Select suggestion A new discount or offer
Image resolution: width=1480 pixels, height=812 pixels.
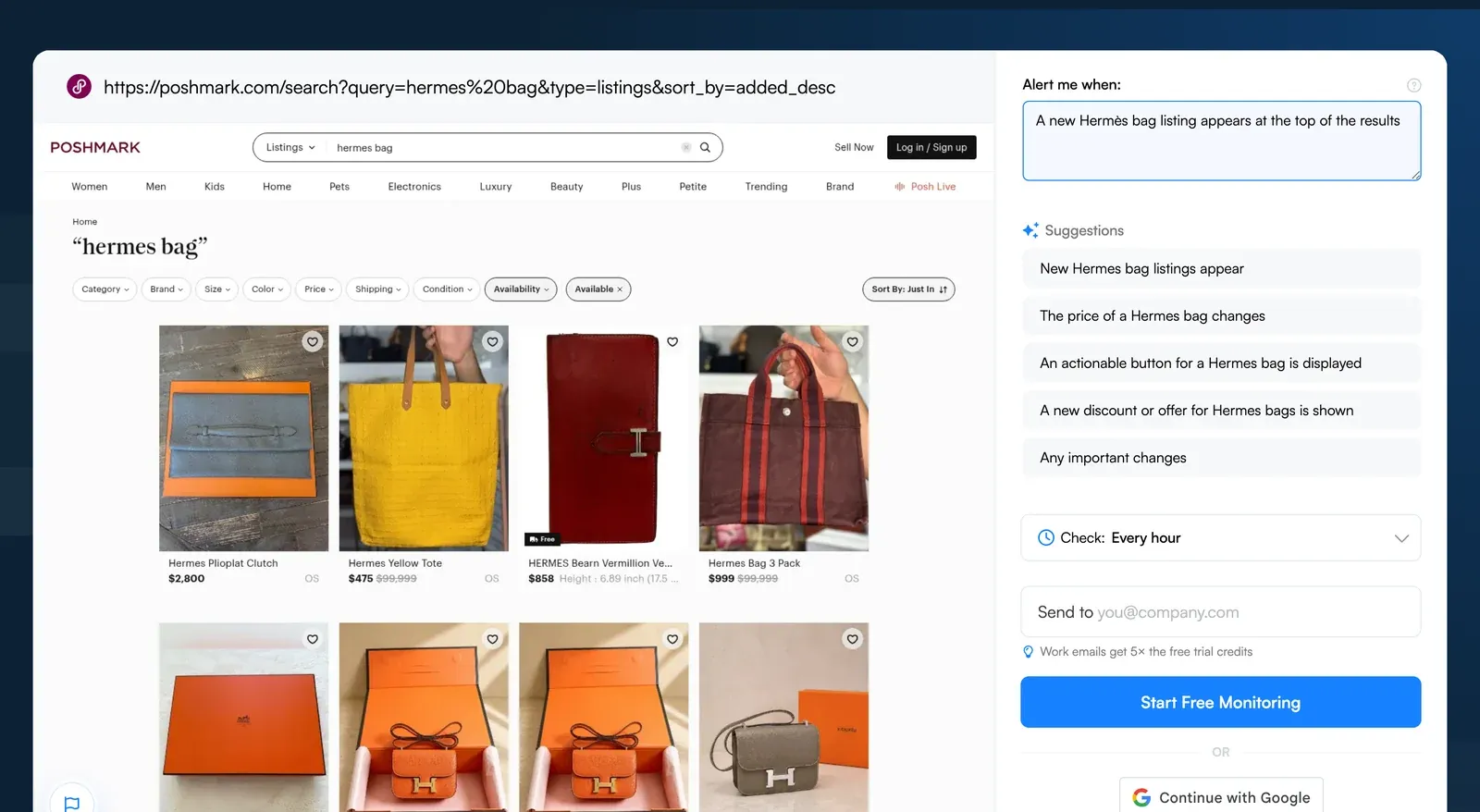pos(1221,410)
